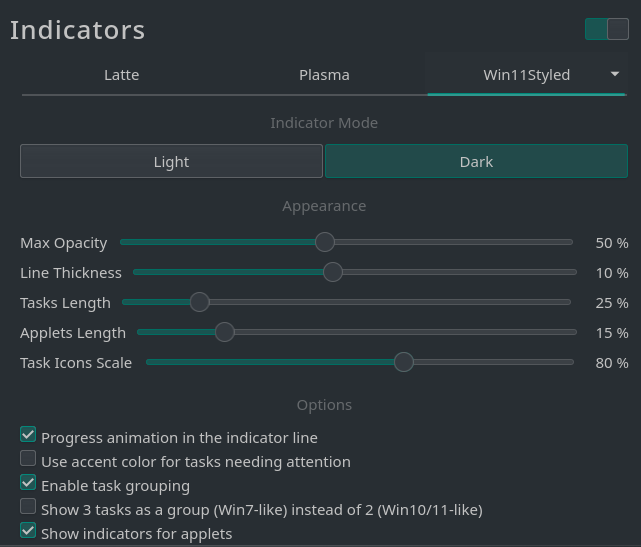Click the Tasks Length track at its midpoint

(x=347, y=302)
